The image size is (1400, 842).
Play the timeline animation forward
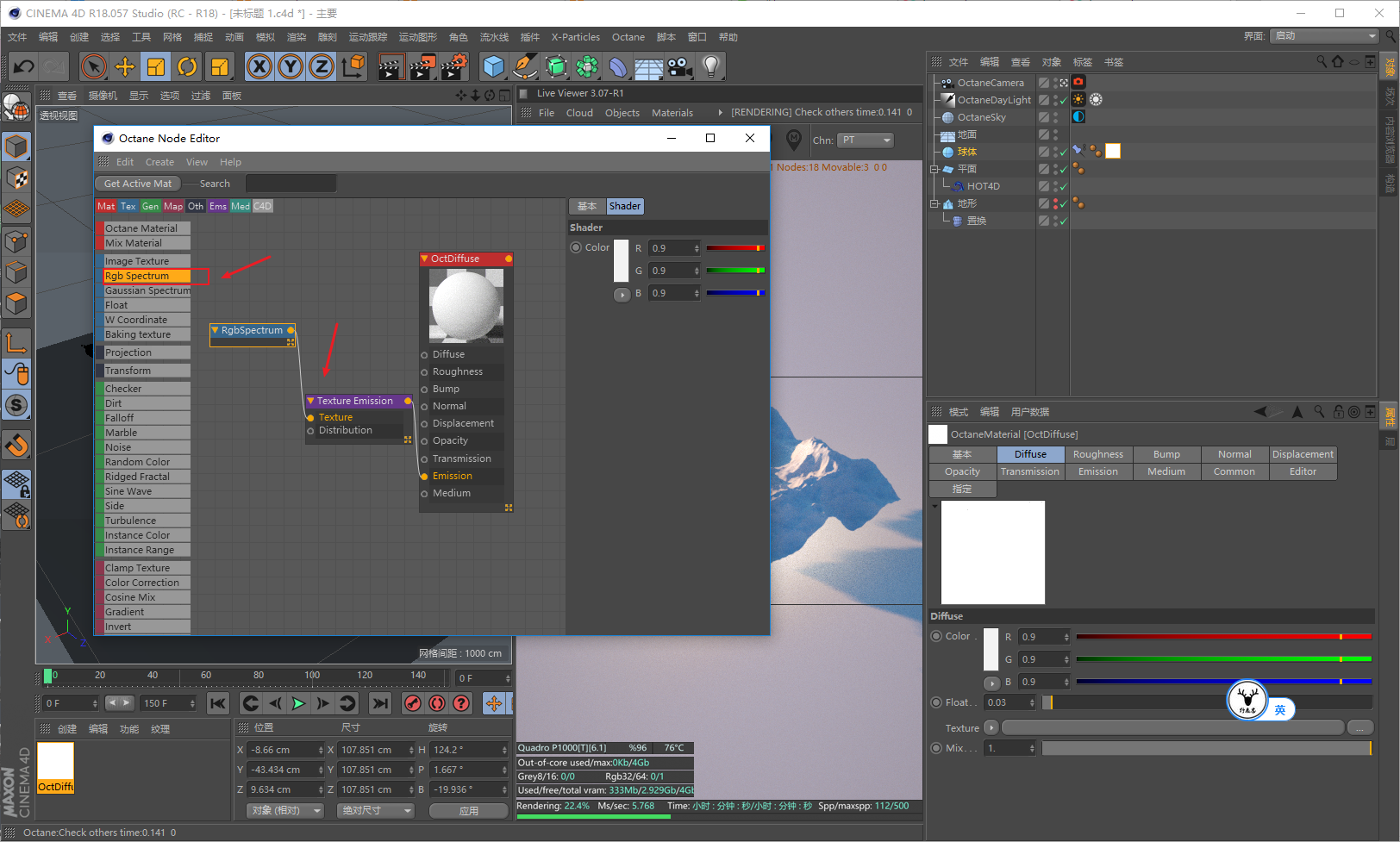pyautogui.click(x=298, y=703)
